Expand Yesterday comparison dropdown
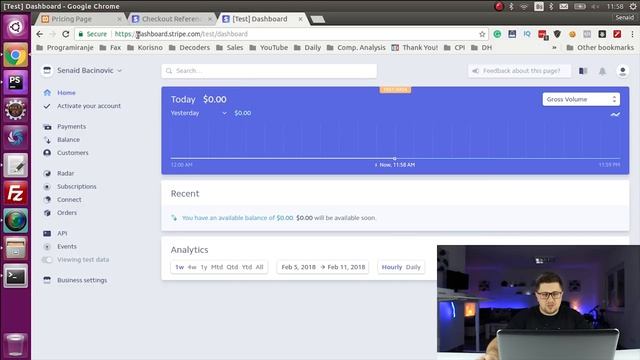The width and height of the screenshot is (640, 360). [x=199, y=113]
